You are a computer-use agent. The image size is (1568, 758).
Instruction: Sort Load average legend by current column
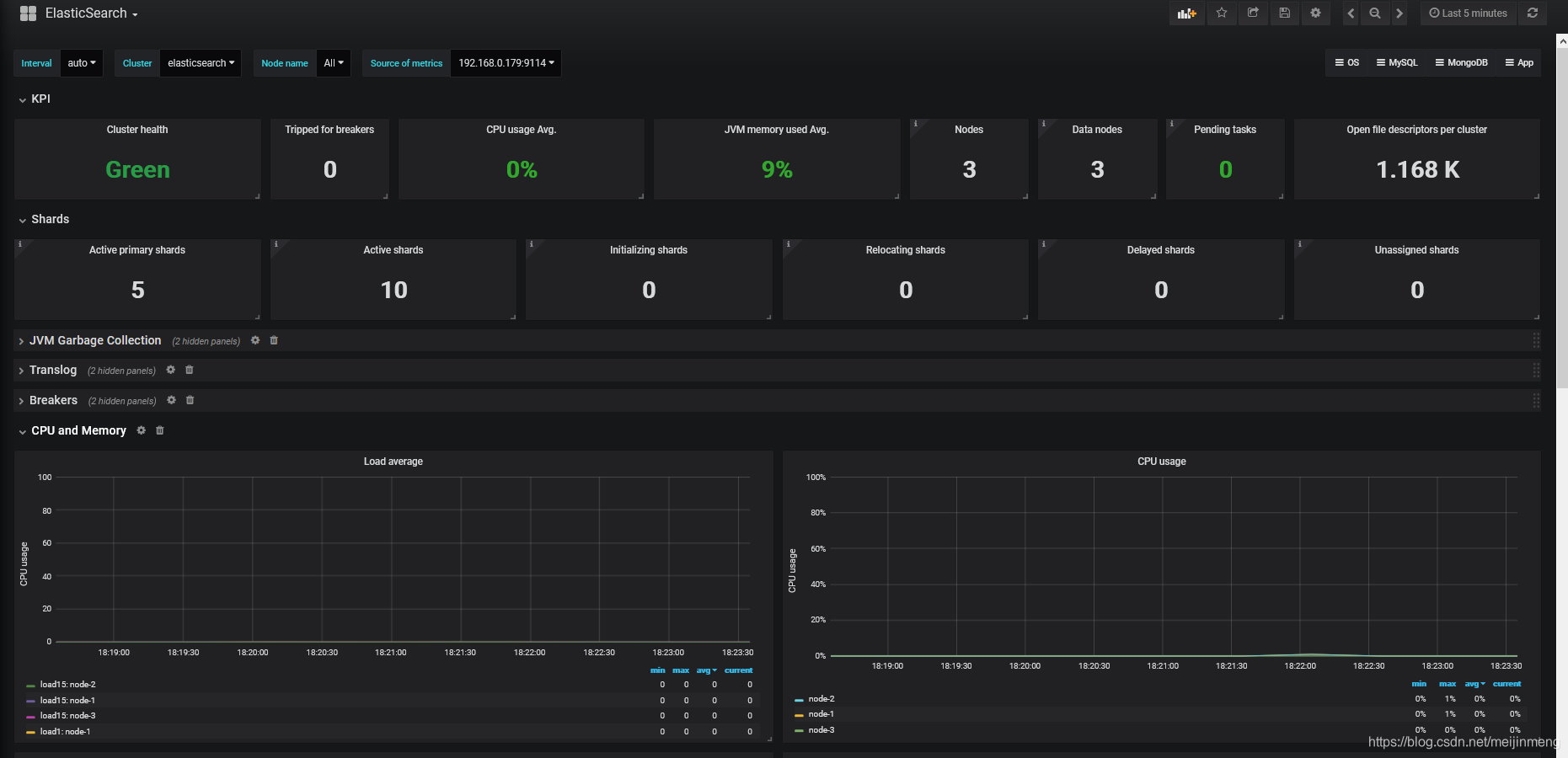(738, 670)
